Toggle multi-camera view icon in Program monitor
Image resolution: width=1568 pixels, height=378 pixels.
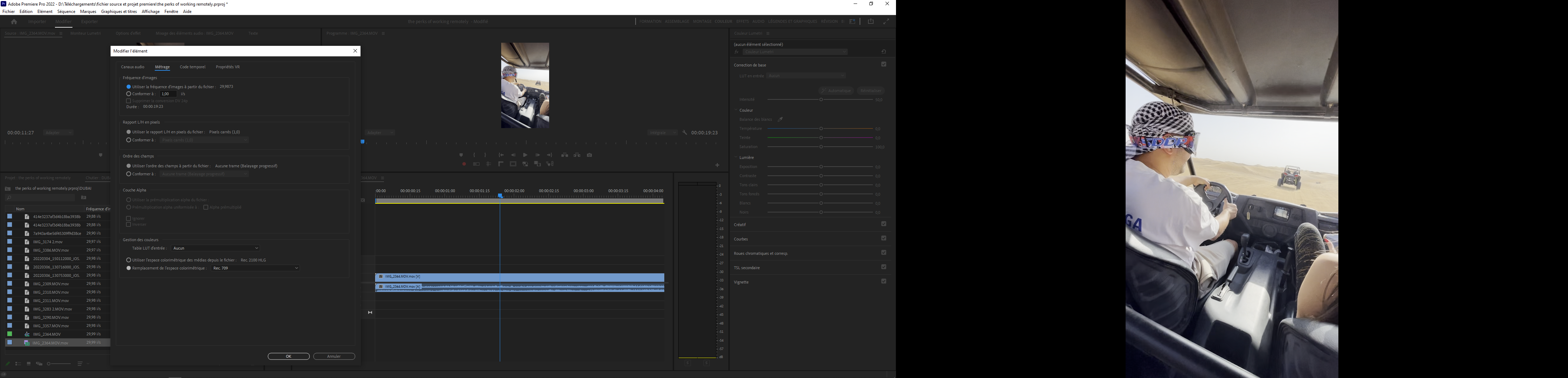(477, 164)
